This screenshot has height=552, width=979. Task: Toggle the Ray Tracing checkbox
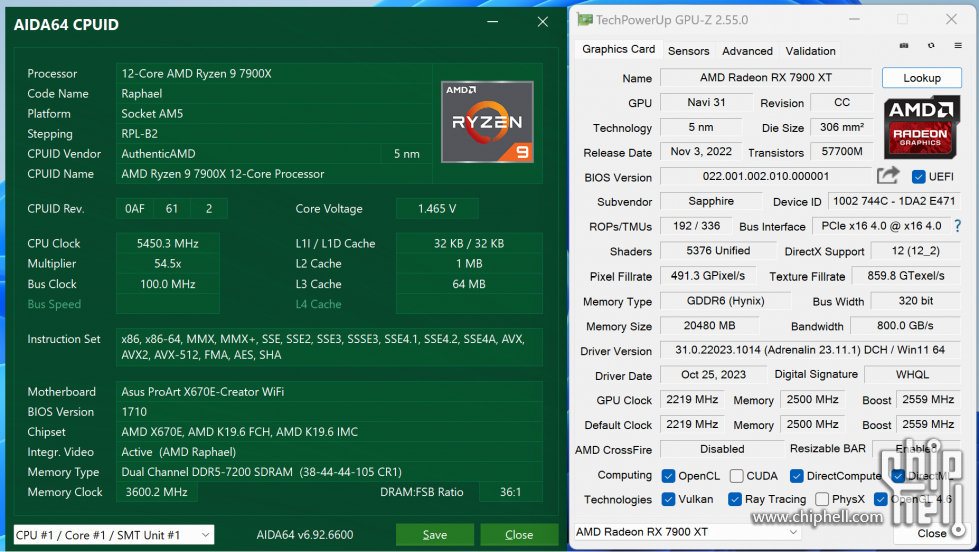735,500
